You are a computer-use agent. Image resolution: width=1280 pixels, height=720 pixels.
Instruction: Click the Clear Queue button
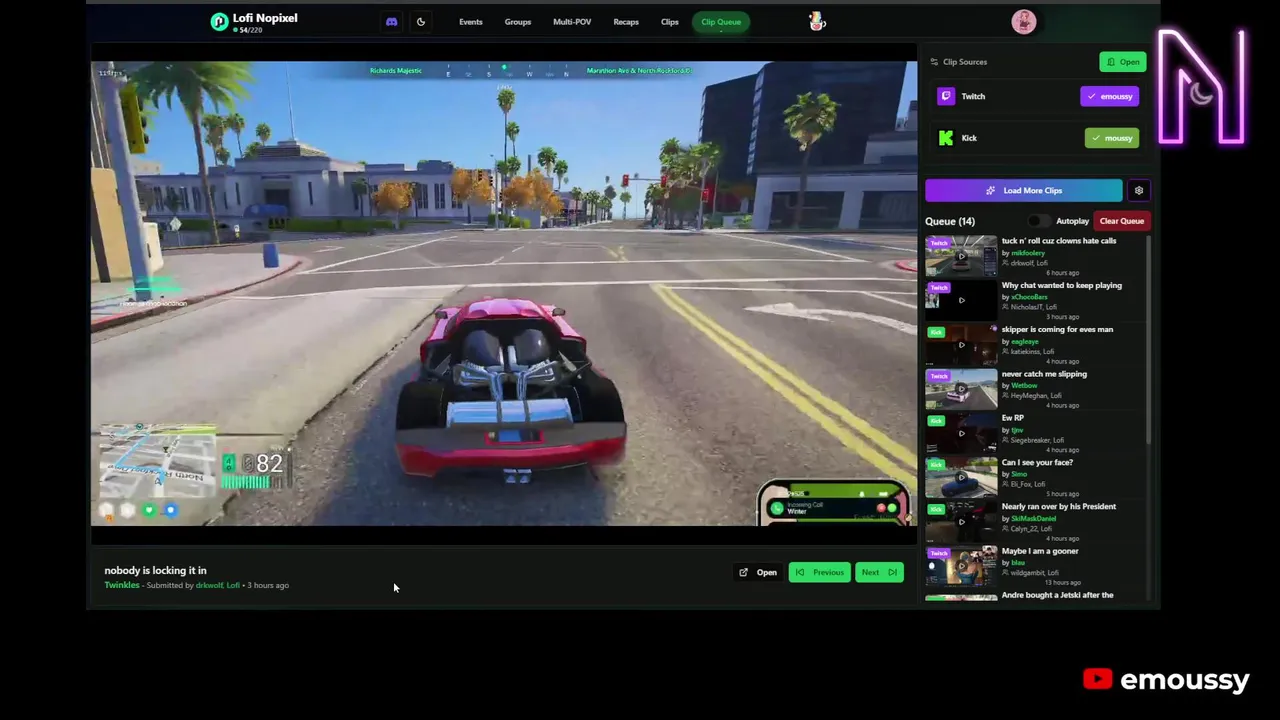click(x=1122, y=221)
